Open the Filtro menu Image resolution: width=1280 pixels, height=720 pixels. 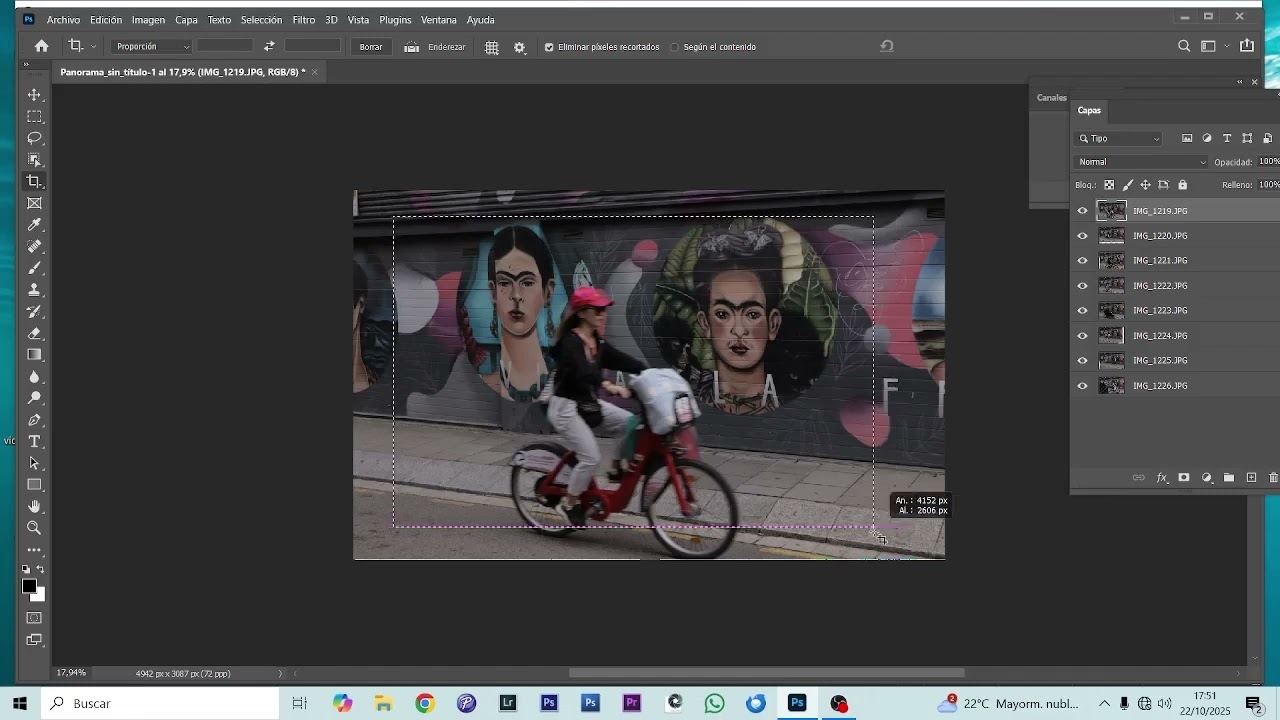click(304, 20)
